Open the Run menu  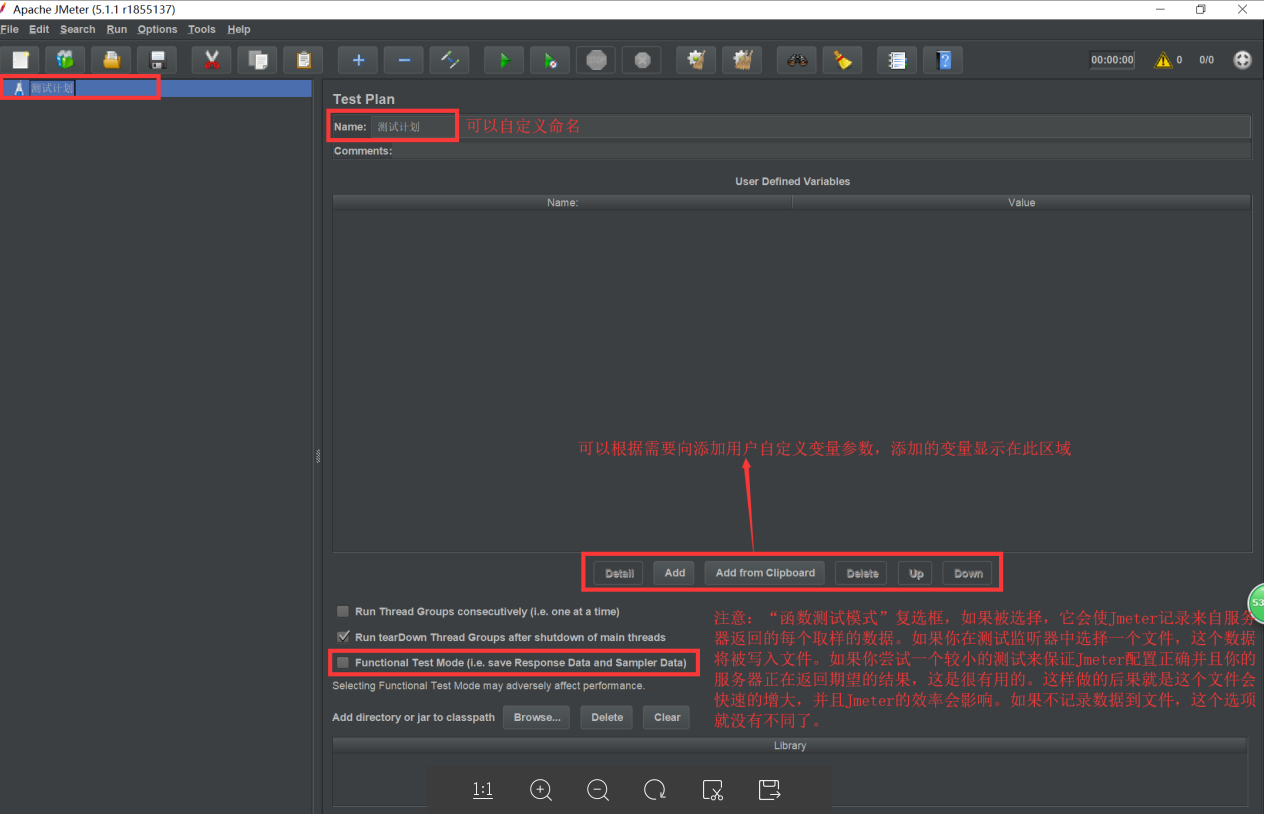click(x=116, y=29)
